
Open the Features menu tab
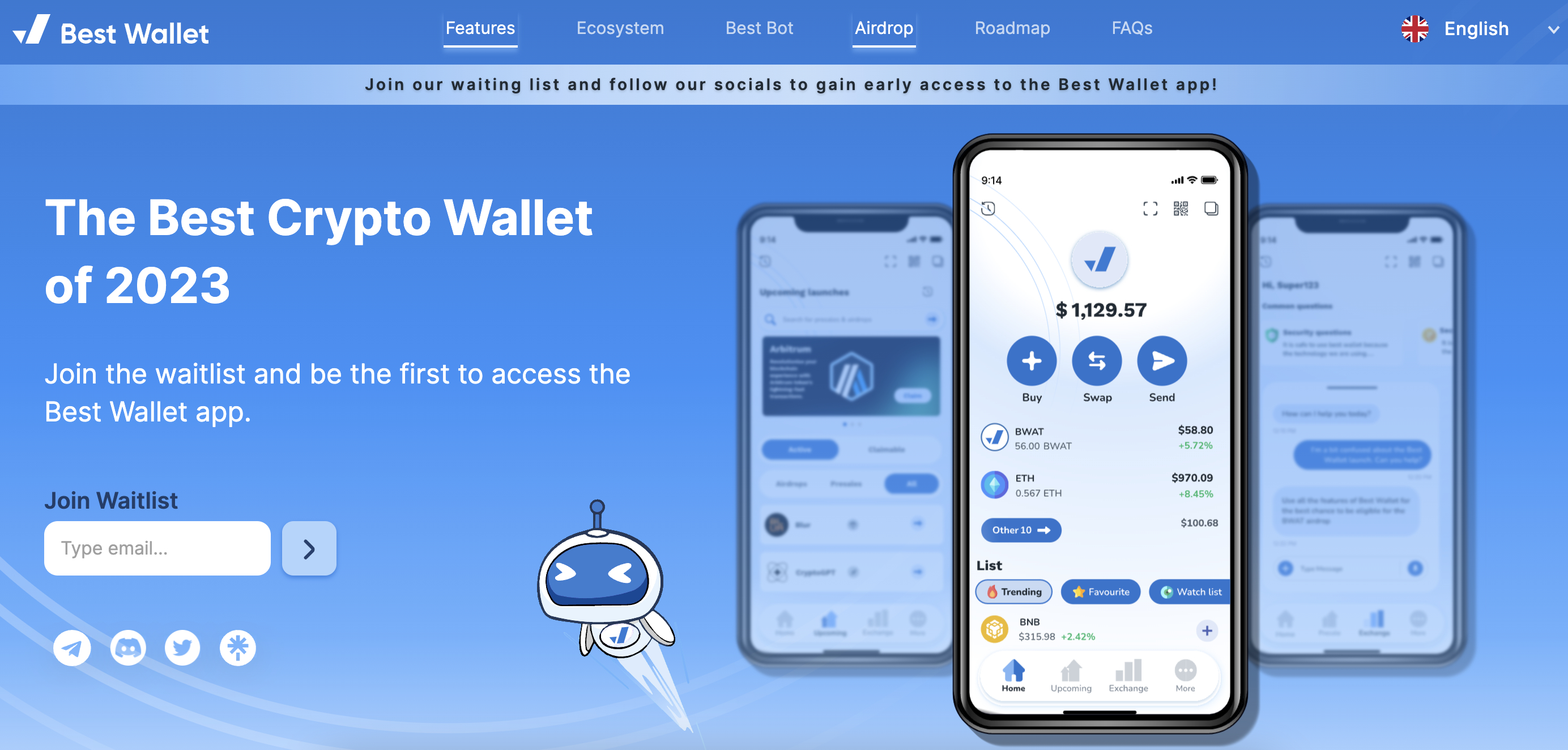click(x=480, y=28)
